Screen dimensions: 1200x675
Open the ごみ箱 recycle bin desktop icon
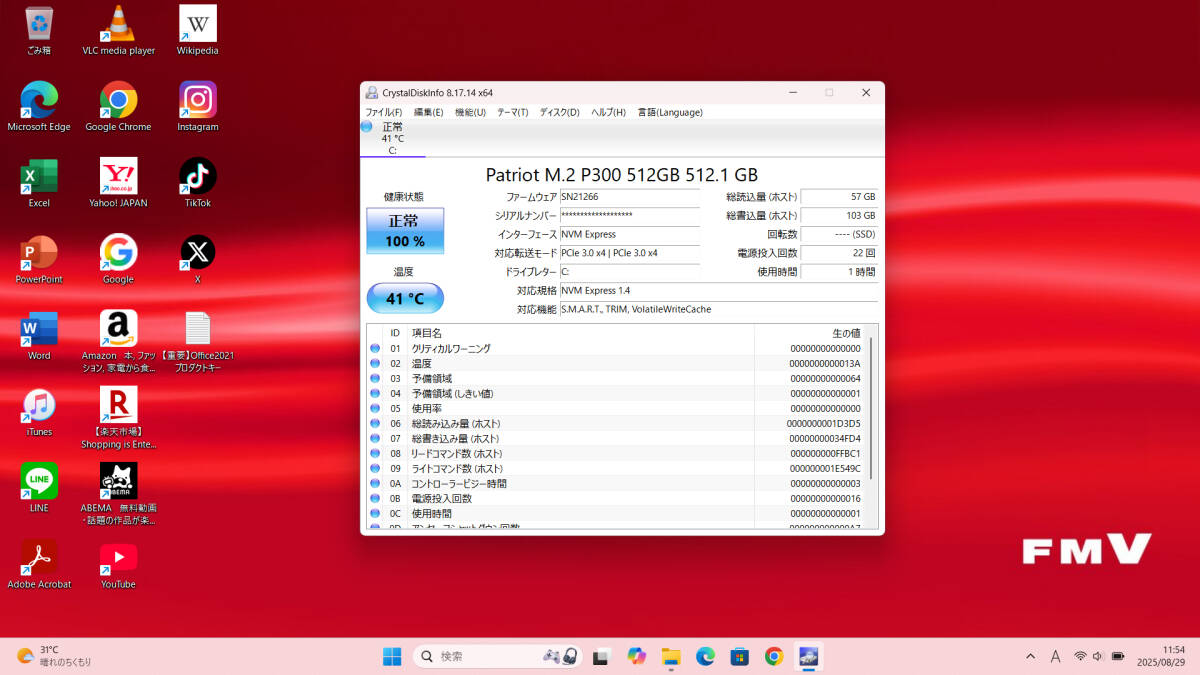pos(39,30)
